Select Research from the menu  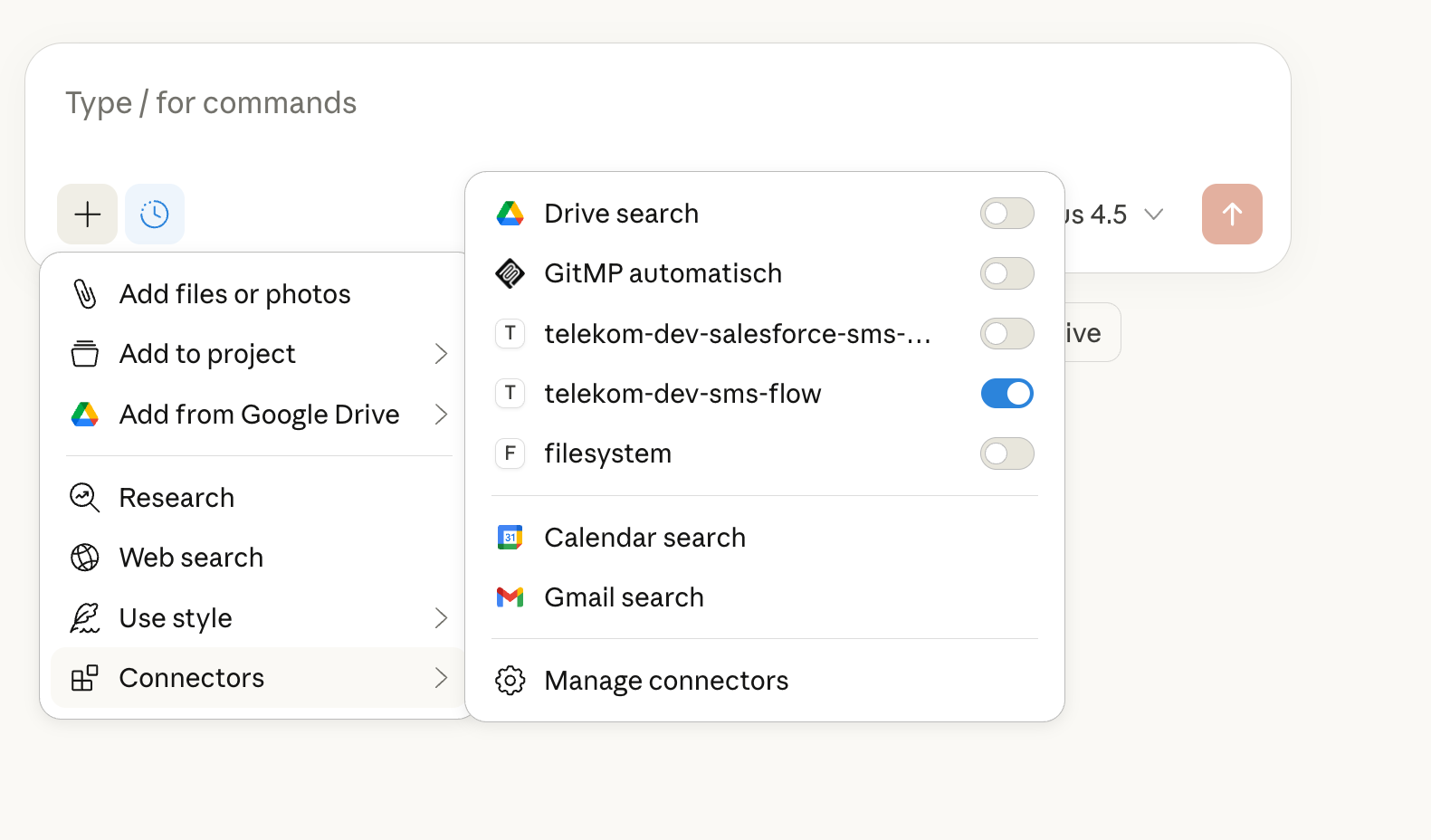pos(177,498)
